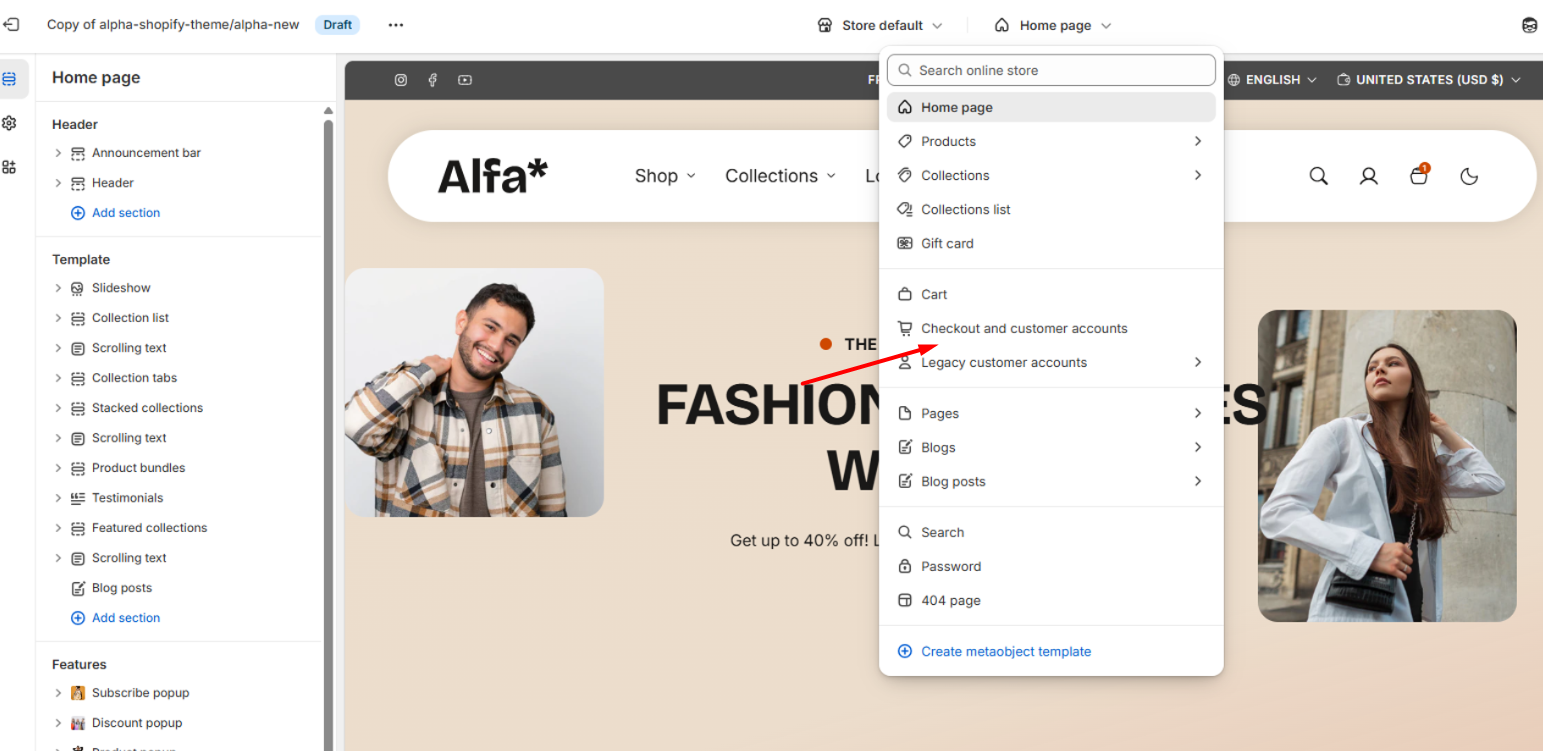
Task: Click the avatar icon at top right
Action: click(x=1529, y=25)
